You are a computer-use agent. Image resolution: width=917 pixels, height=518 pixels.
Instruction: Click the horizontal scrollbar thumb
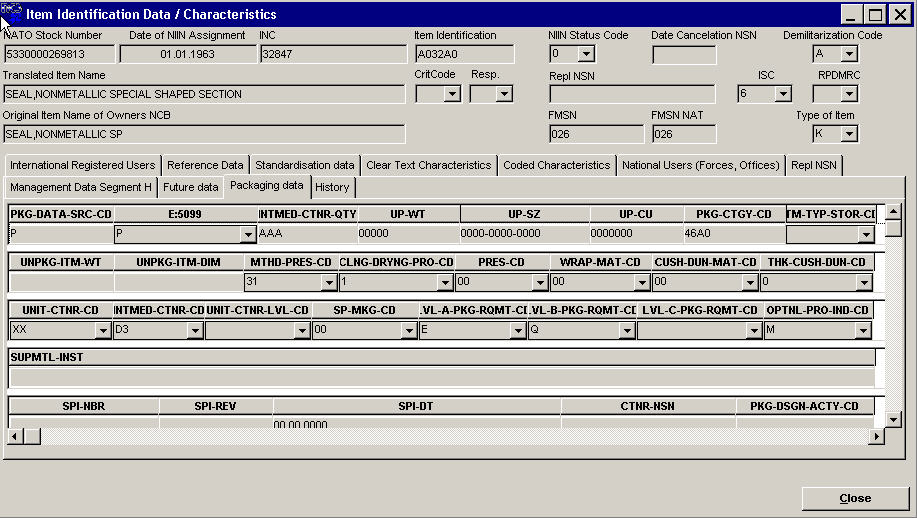(x=32, y=436)
